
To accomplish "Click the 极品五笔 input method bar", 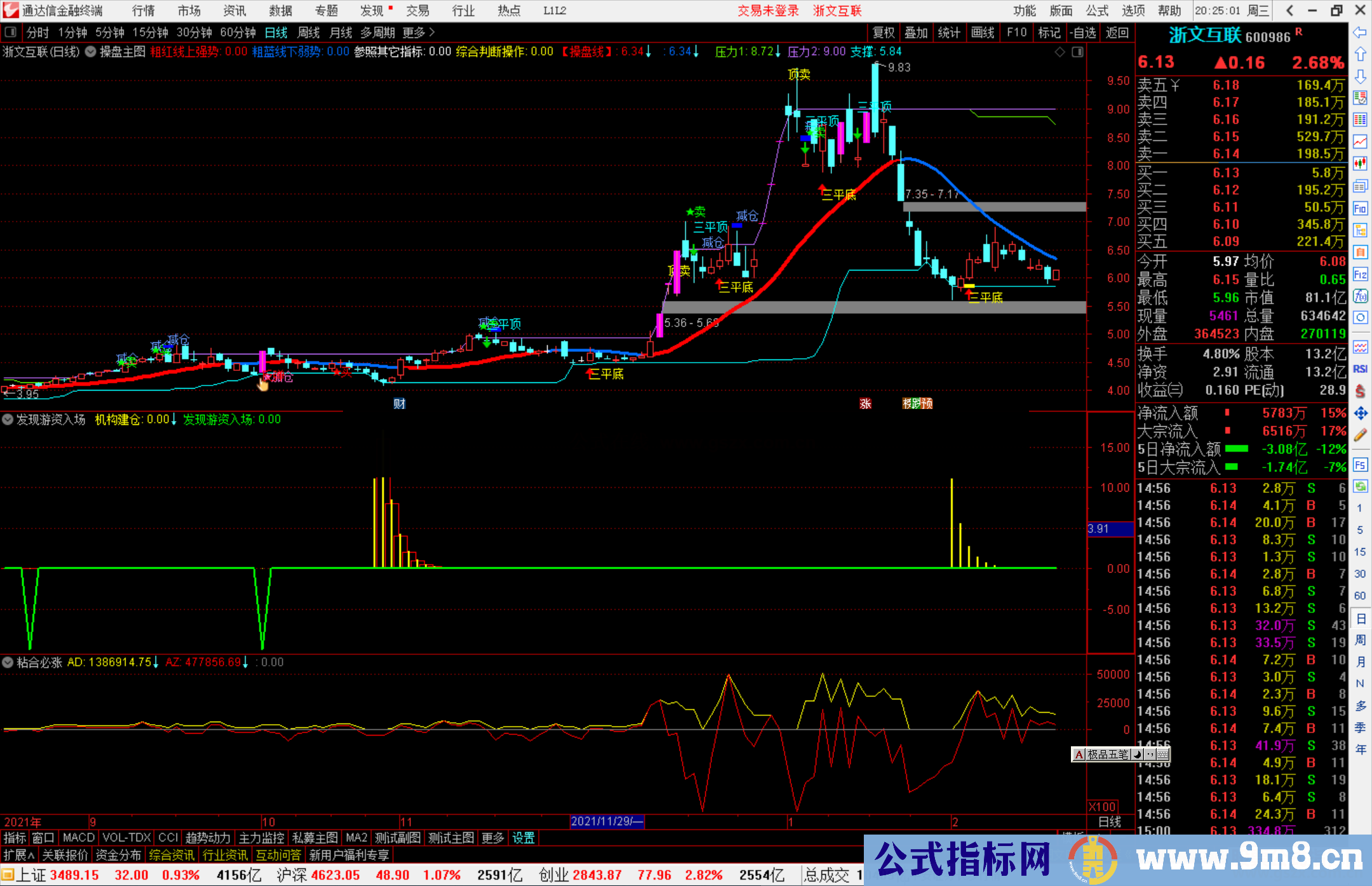I will [1121, 755].
